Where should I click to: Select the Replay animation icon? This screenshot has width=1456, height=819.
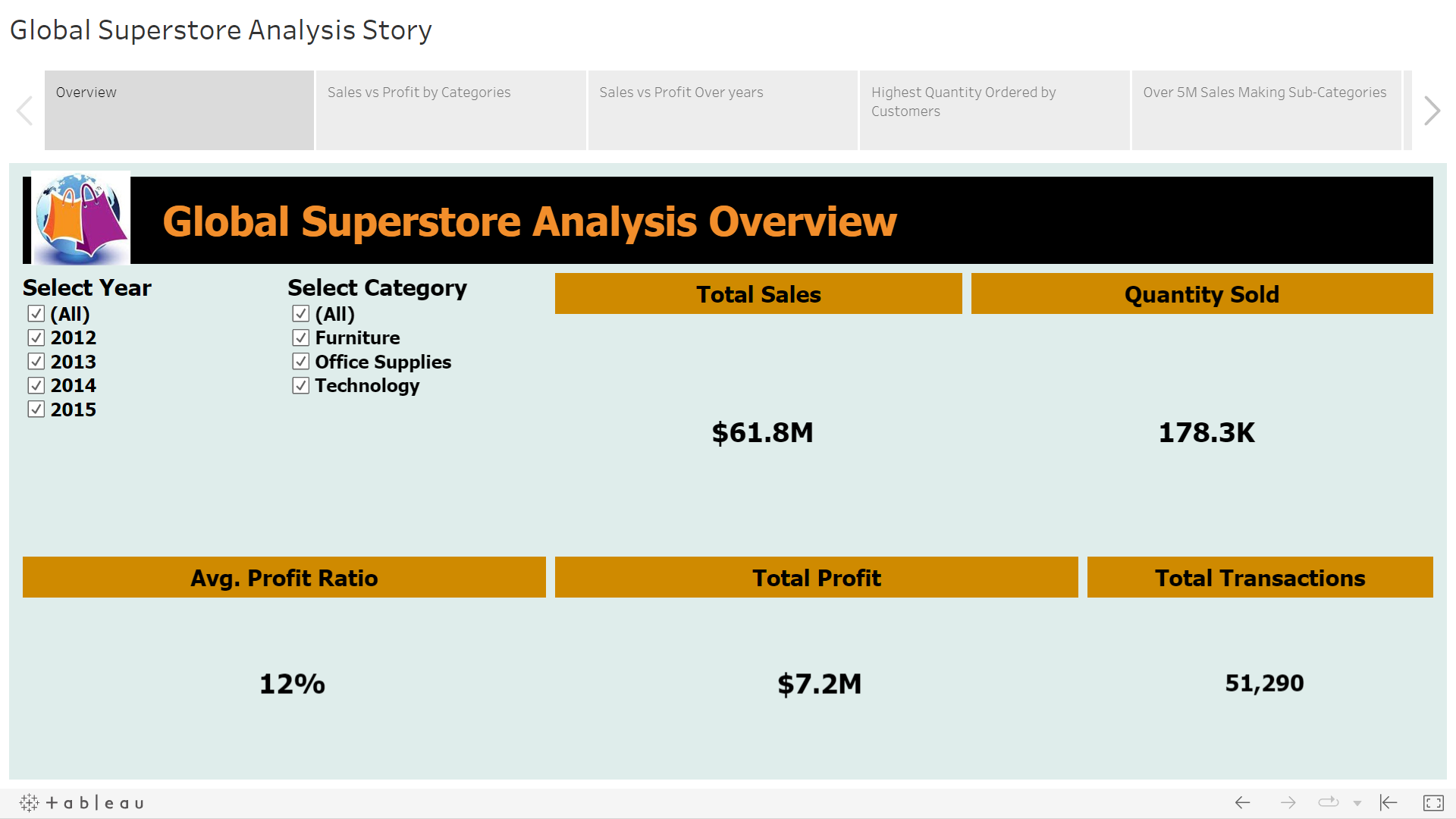click(1327, 802)
